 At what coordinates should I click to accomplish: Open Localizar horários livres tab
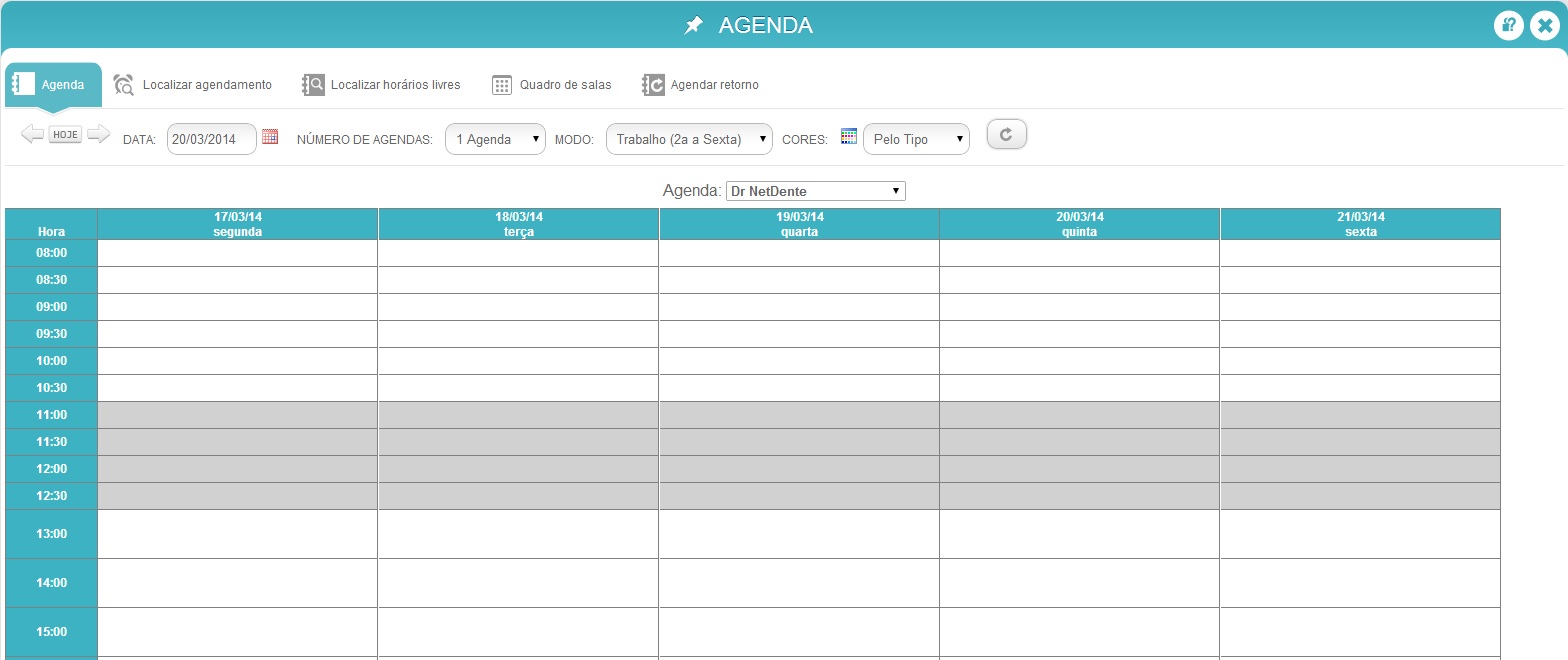tap(396, 85)
